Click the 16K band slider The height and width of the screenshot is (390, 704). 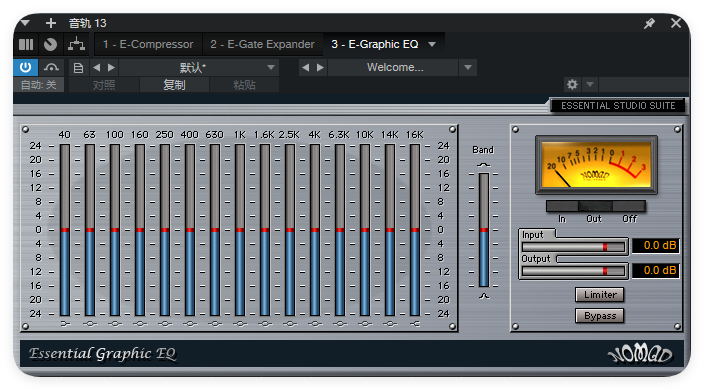pos(415,230)
